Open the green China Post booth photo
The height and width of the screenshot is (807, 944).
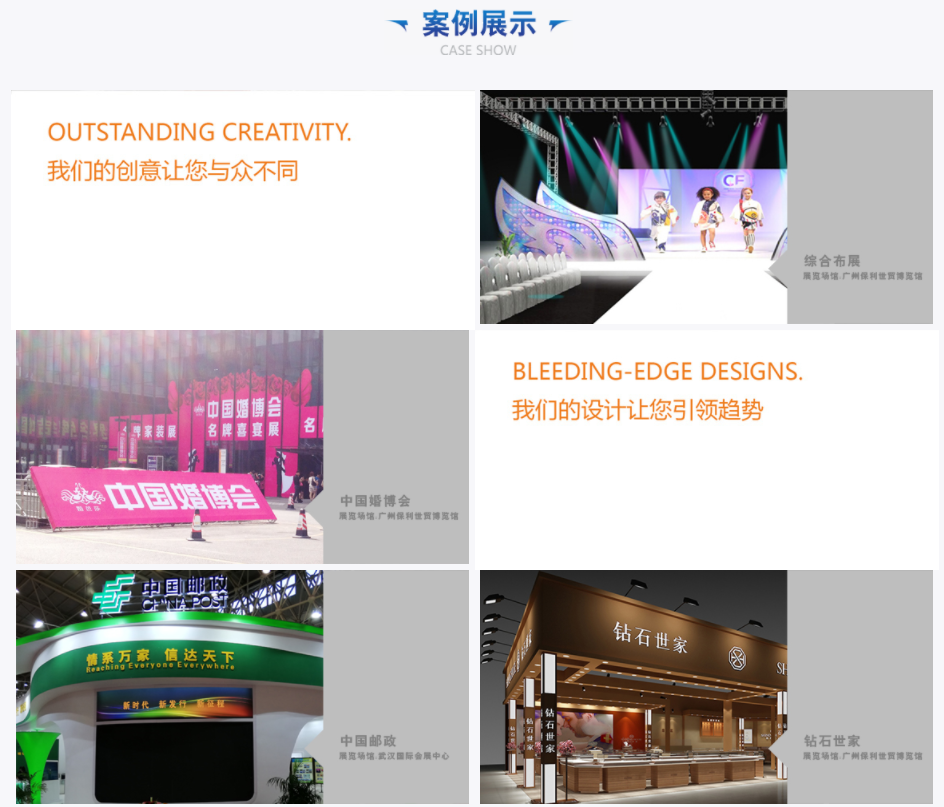click(170, 687)
